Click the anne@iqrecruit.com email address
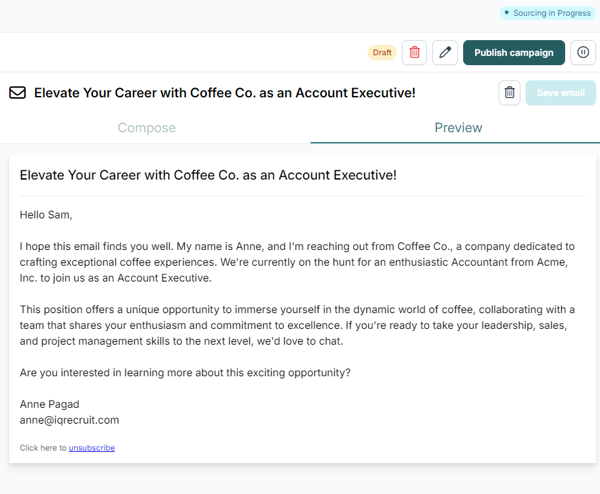The image size is (600, 494). pos(69,420)
